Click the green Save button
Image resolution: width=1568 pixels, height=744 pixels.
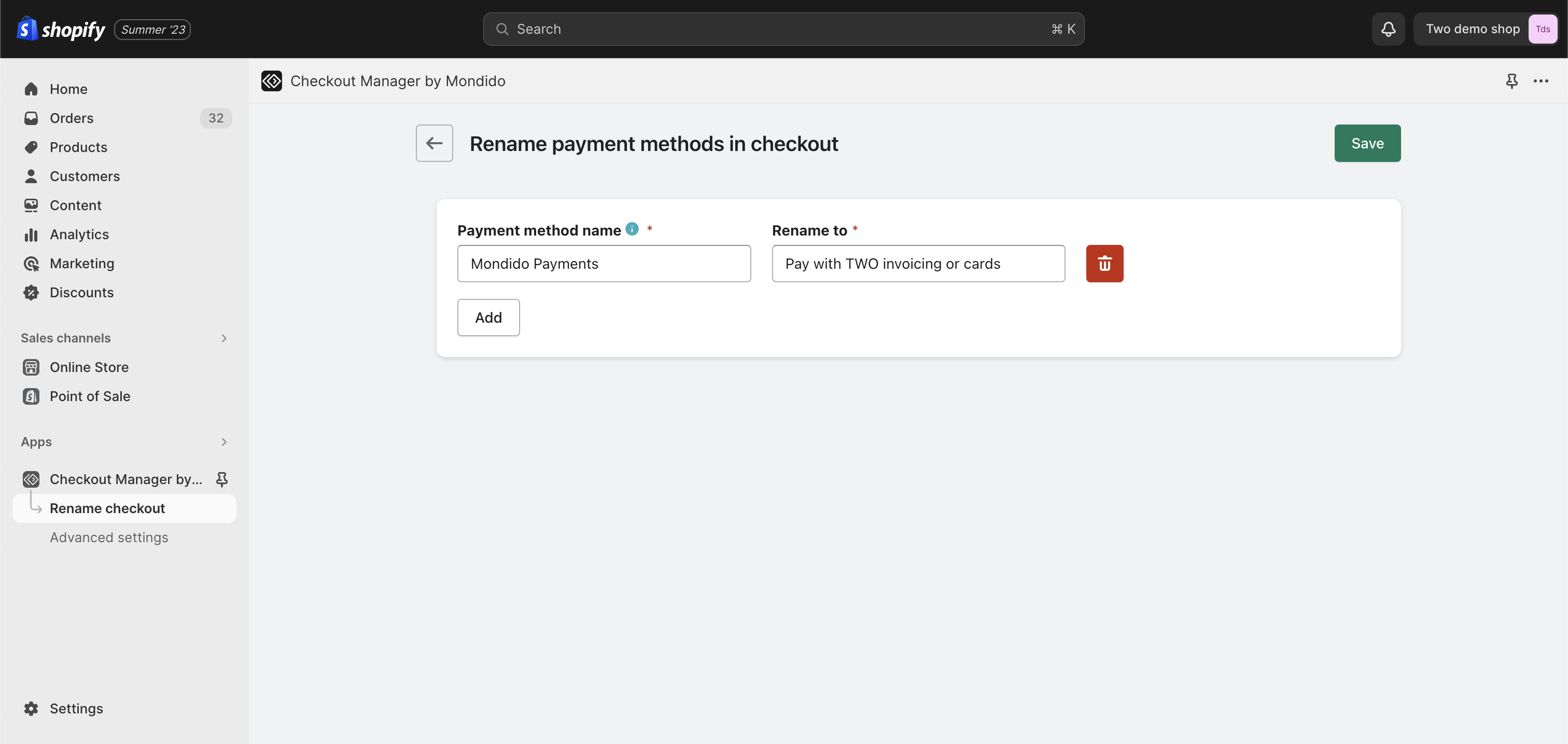click(1368, 144)
